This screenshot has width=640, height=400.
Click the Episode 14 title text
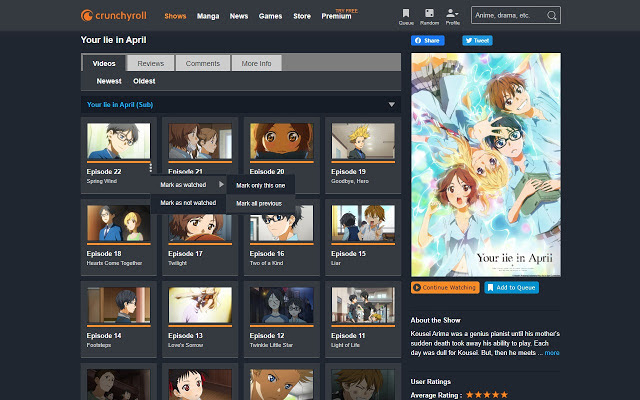click(104, 336)
